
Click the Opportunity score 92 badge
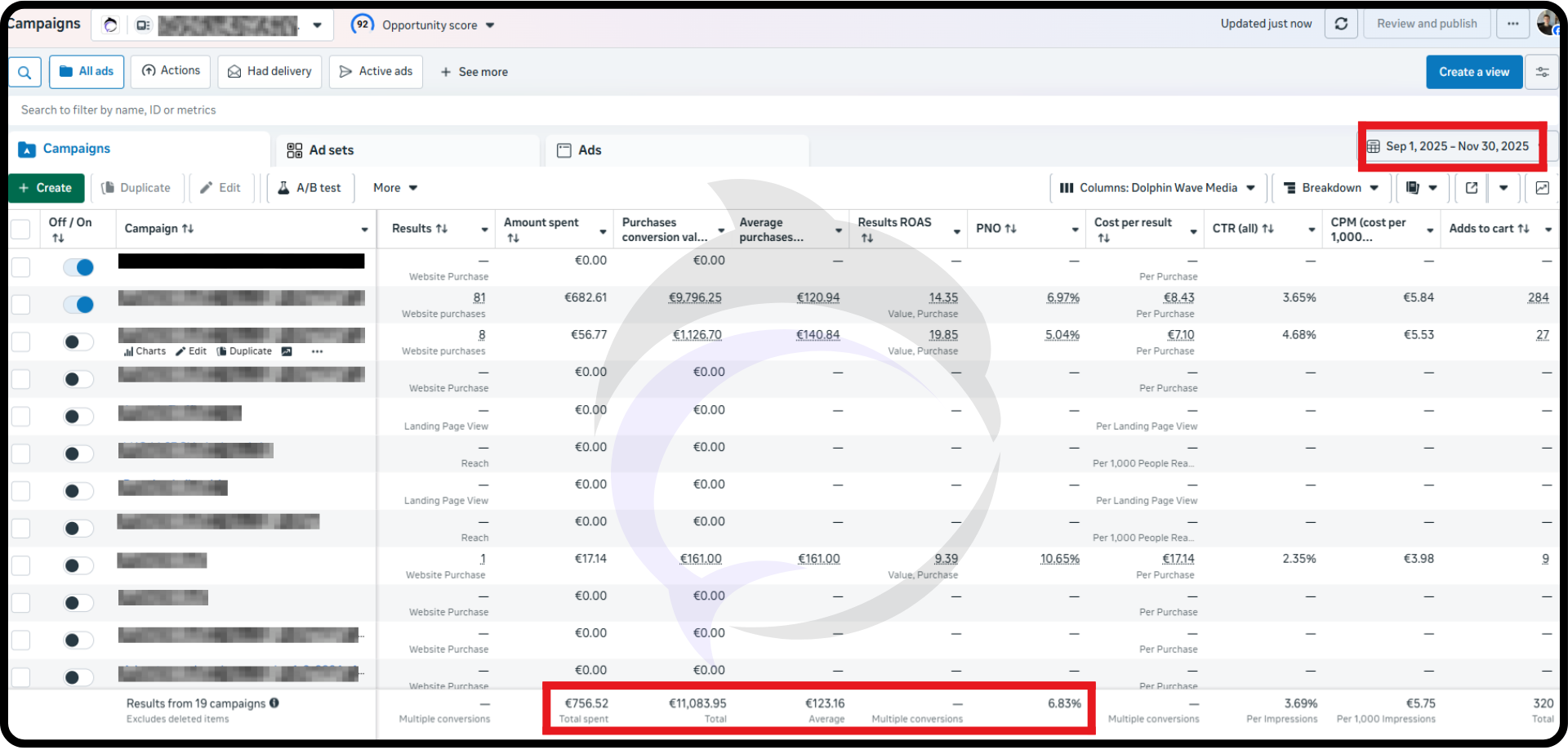click(362, 25)
